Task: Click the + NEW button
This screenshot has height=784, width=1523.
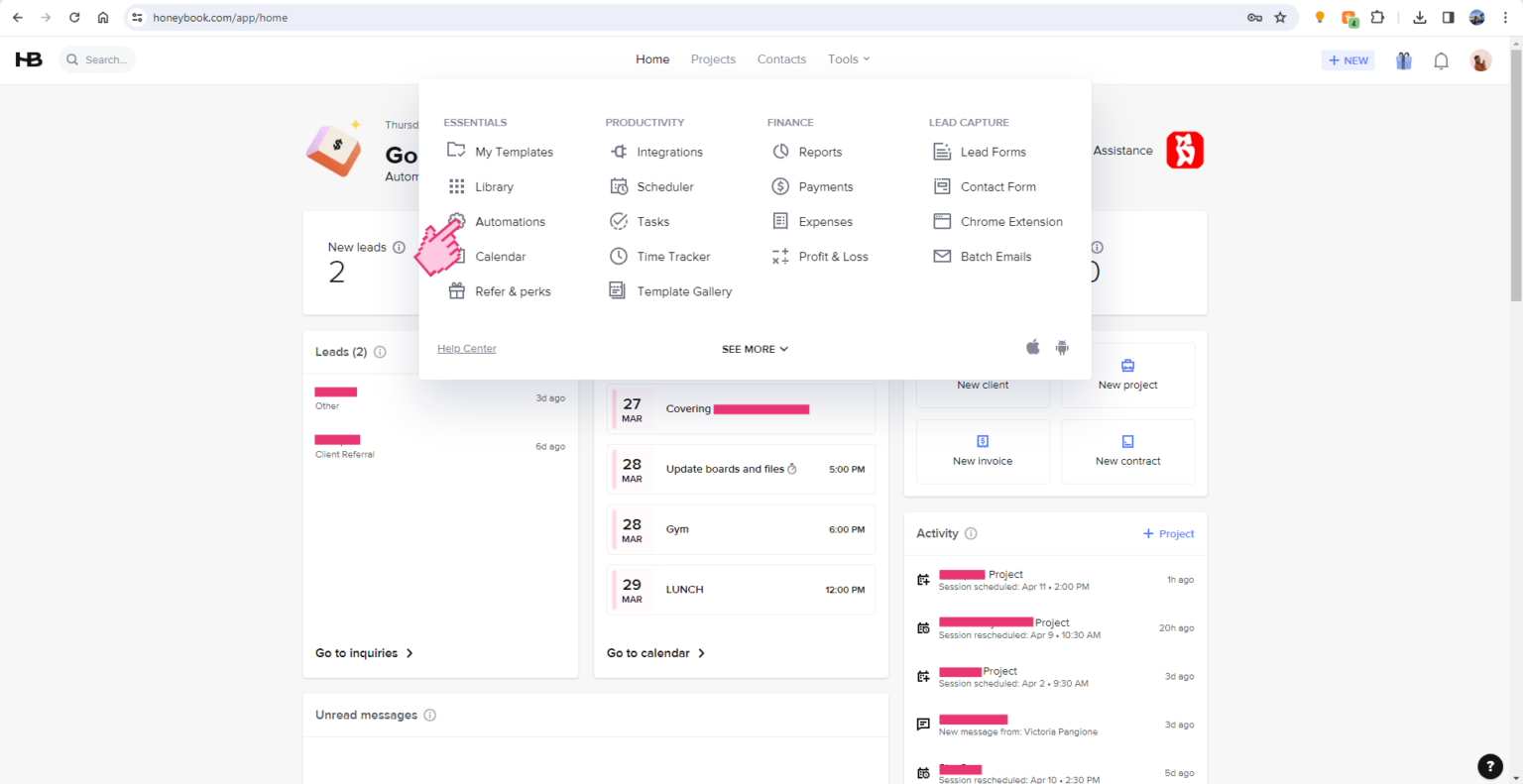Action: pos(1348,60)
